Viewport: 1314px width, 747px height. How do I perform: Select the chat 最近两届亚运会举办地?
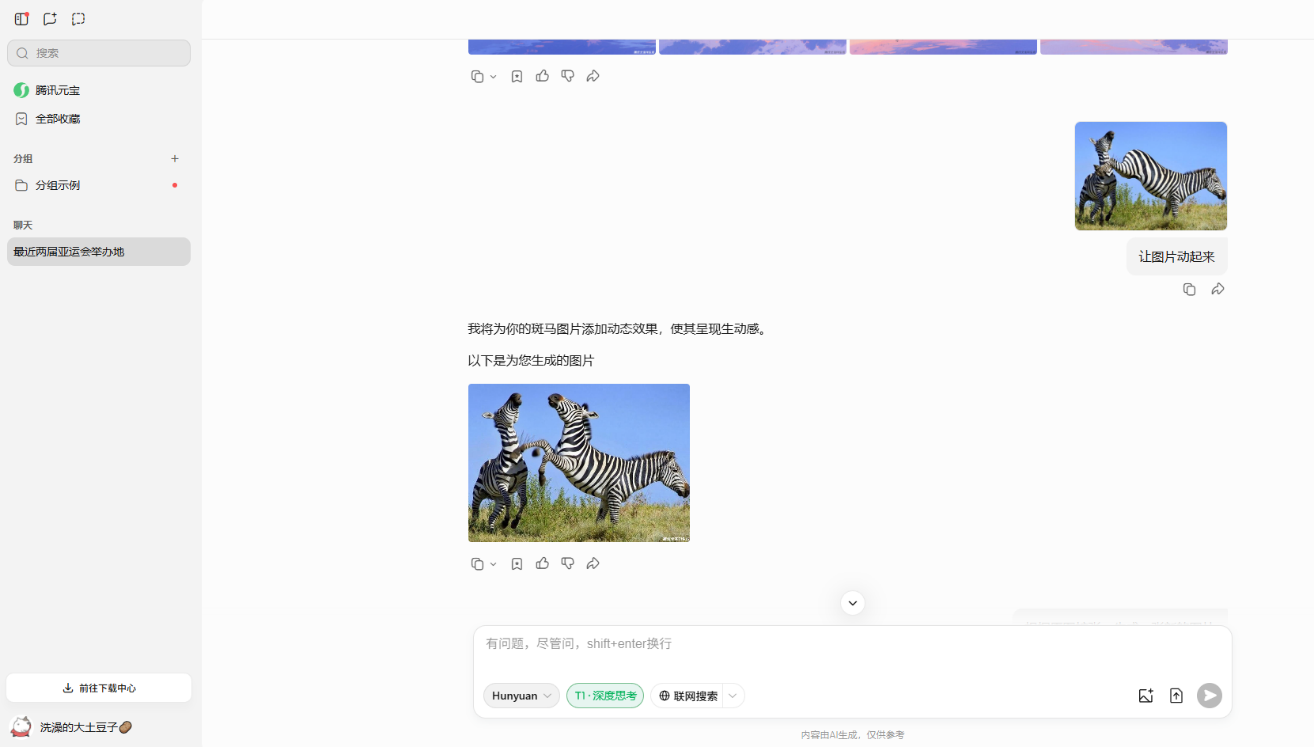(x=98, y=252)
